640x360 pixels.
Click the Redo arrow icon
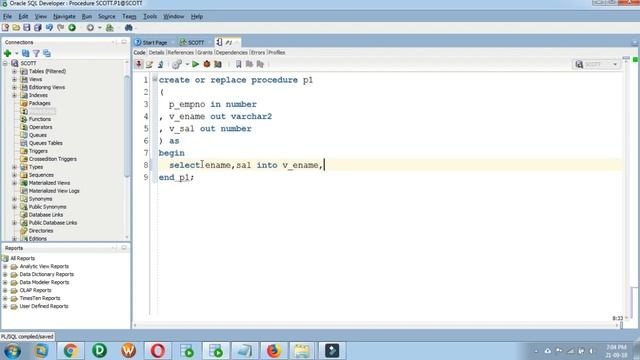pos(60,28)
